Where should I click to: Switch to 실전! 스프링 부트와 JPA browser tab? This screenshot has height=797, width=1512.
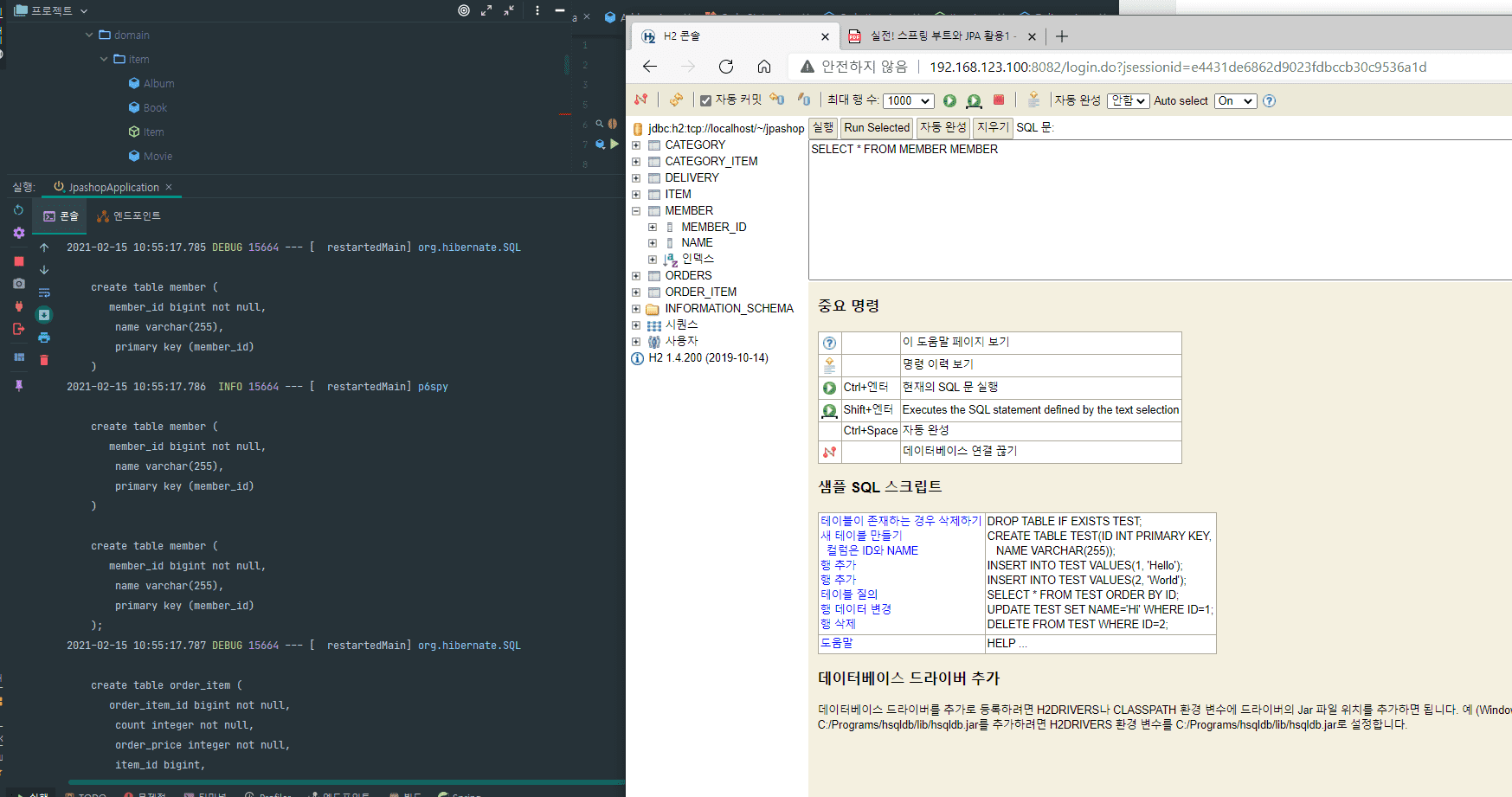[943, 36]
